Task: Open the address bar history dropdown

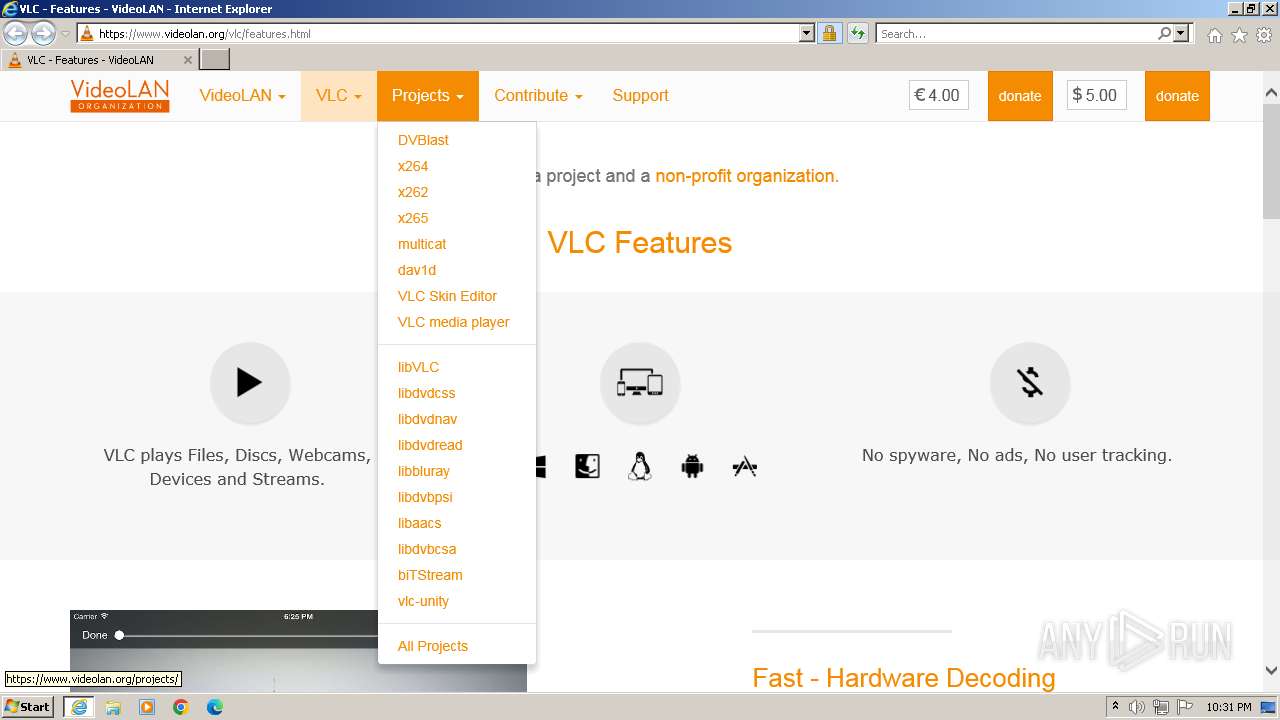Action: click(807, 33)
